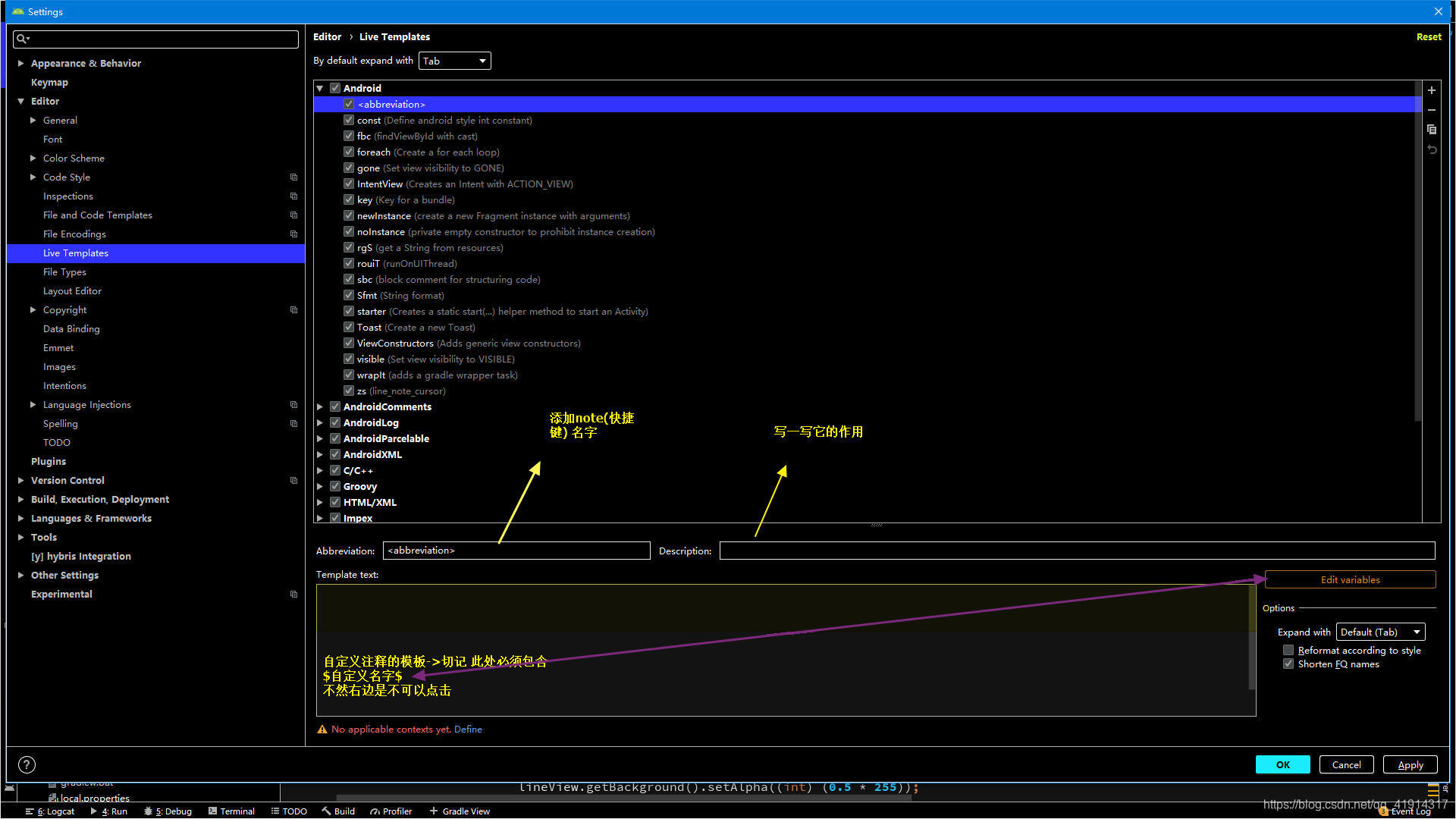The height and width of the screenshot is (819, 1456).
Task: Open Event Log in status bar
Action: [1404, 811]
